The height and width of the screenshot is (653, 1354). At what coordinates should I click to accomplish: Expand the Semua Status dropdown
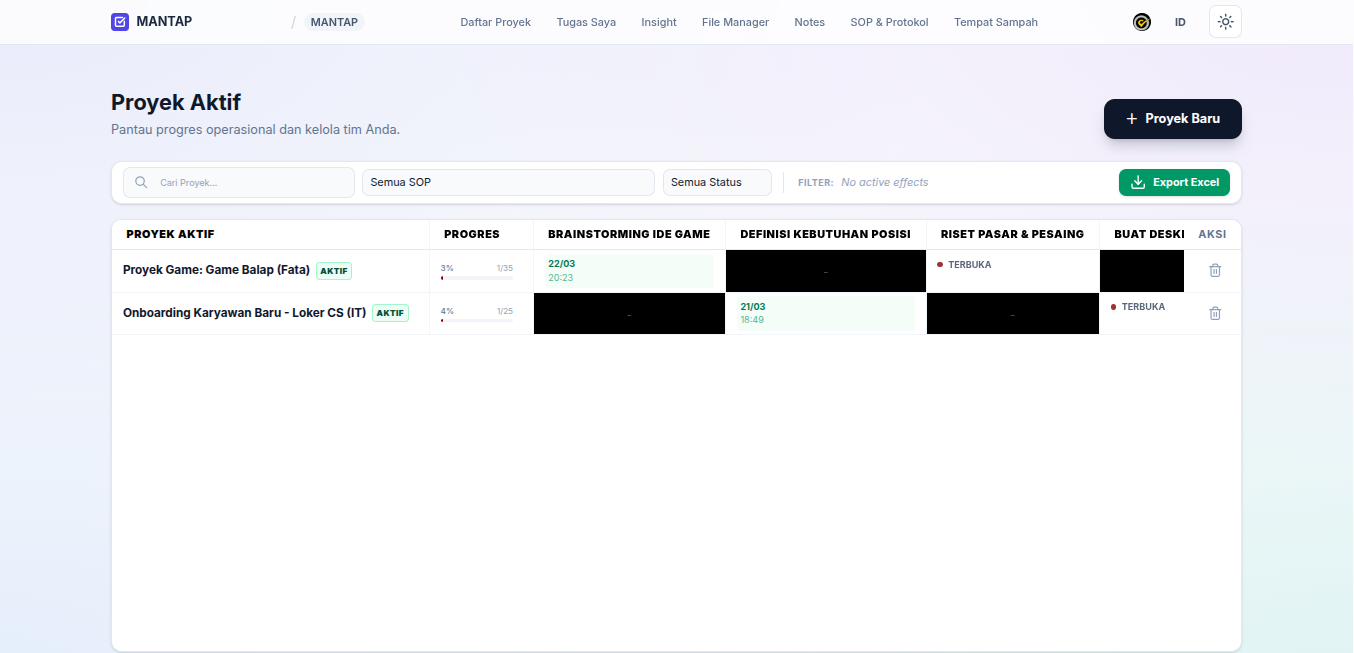click(717, 182)
